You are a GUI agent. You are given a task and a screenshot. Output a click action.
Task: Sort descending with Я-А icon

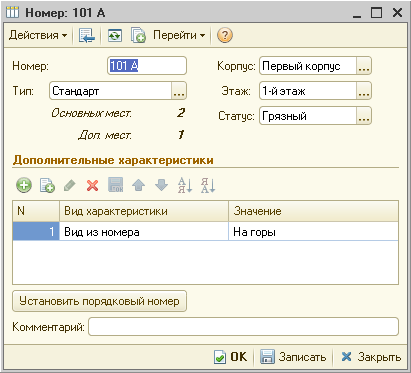(x=208, y=185)
